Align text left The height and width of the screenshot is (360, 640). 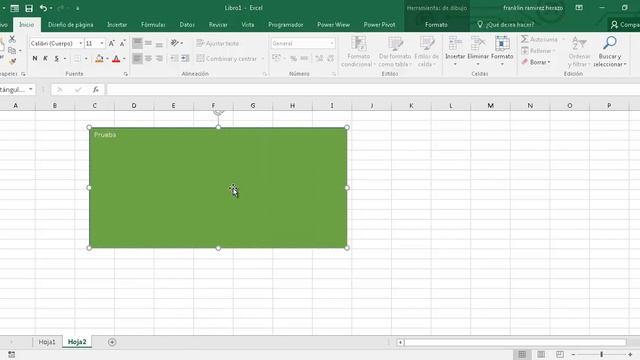coord(137,59)
